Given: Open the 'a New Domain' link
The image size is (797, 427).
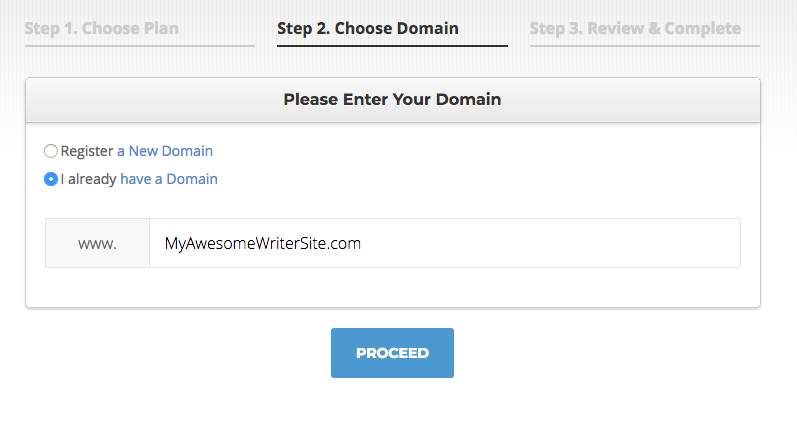Looking at the screenshot, I should click(165, 151).
